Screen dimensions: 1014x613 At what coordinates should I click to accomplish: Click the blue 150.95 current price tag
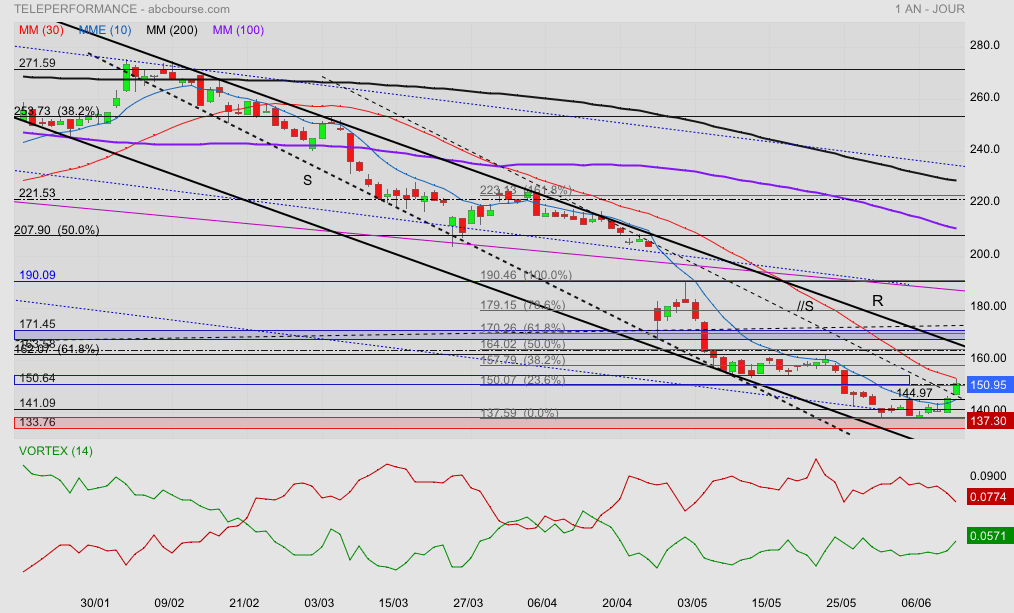[x=988, y=385]
